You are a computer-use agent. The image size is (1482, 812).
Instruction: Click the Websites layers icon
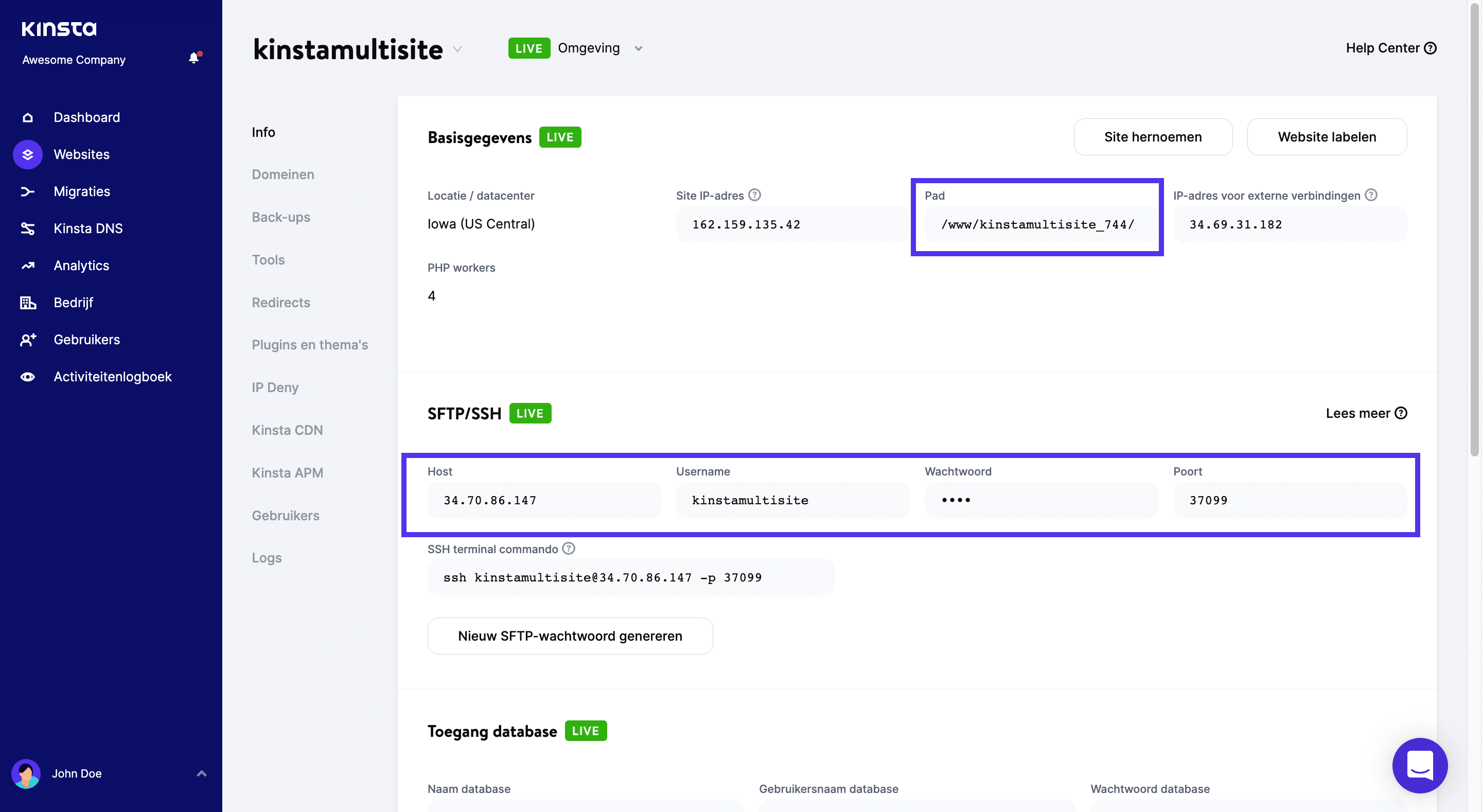point(28,154)
